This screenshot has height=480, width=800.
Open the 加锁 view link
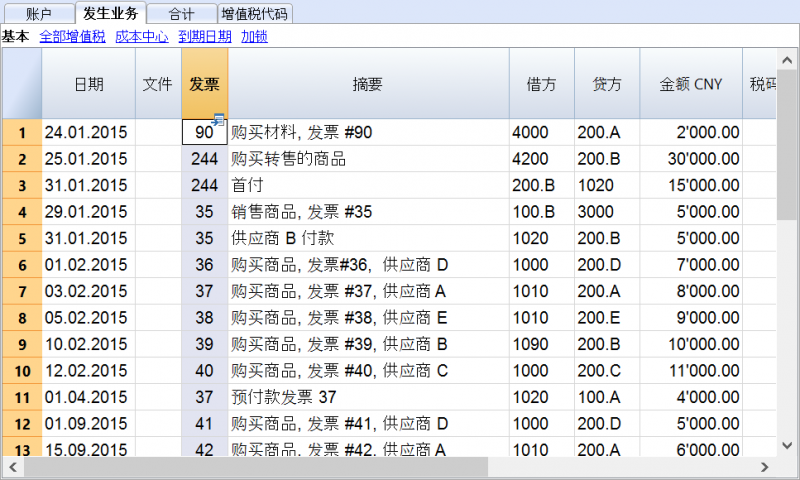(x=255, y=36)
